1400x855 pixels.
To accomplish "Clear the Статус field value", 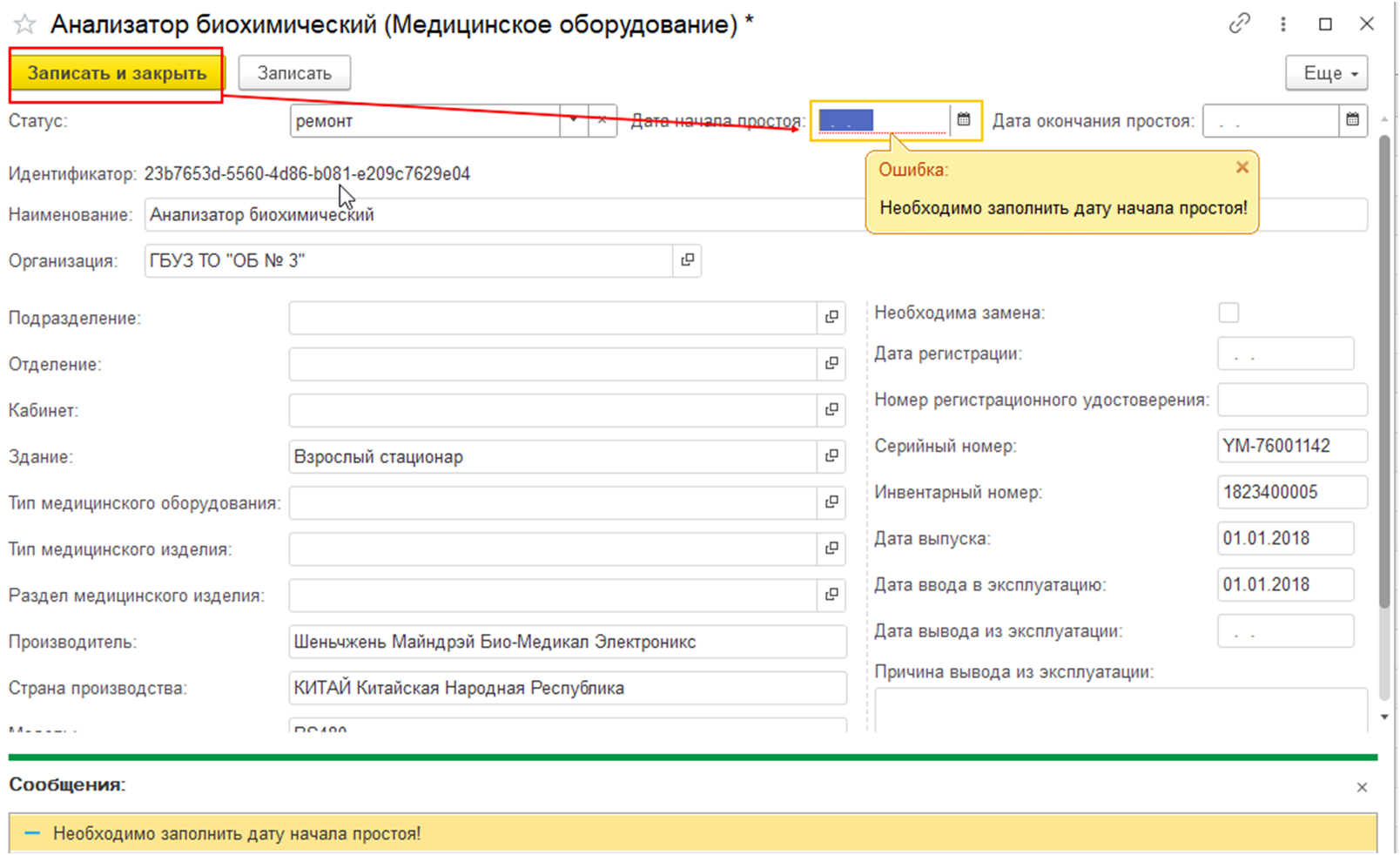I will point(602,120).
